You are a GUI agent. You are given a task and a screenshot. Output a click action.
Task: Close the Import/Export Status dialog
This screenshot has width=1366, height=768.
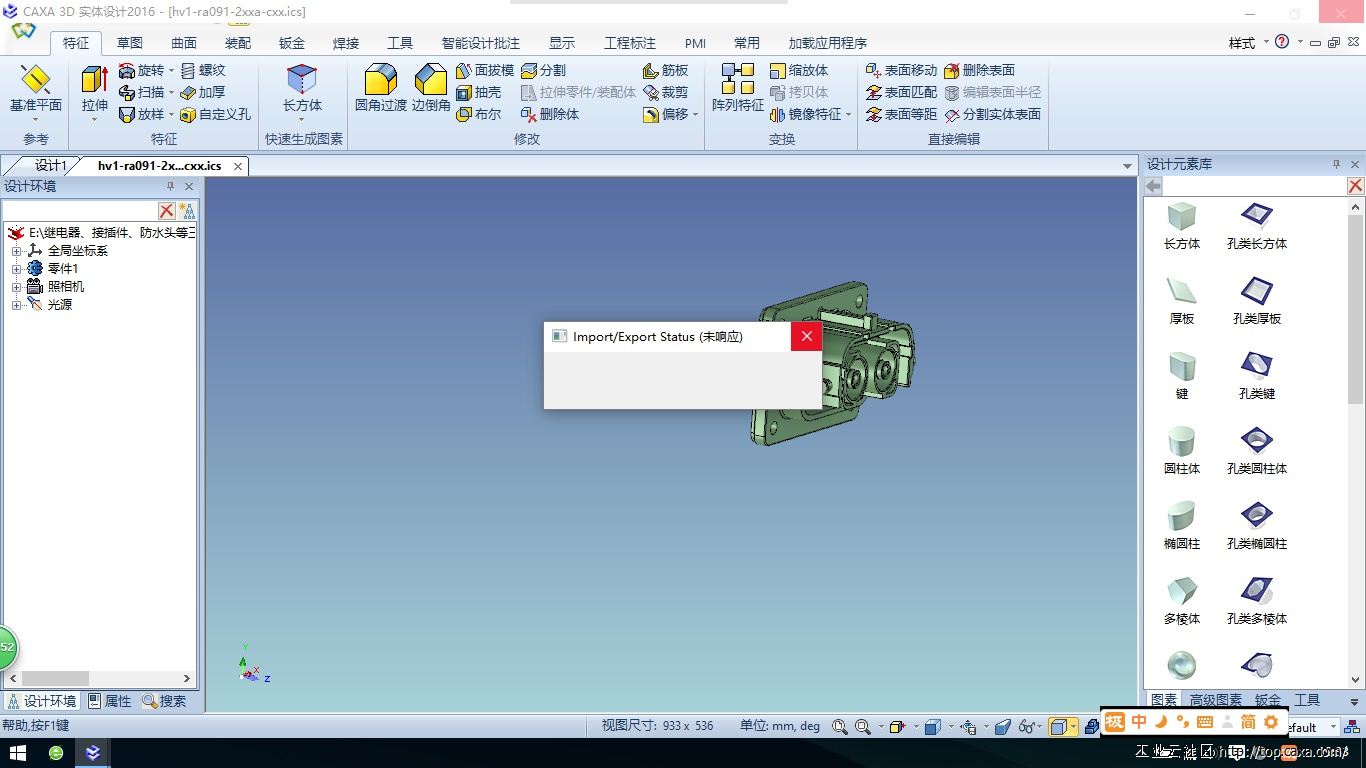click(x=807, y=336)
